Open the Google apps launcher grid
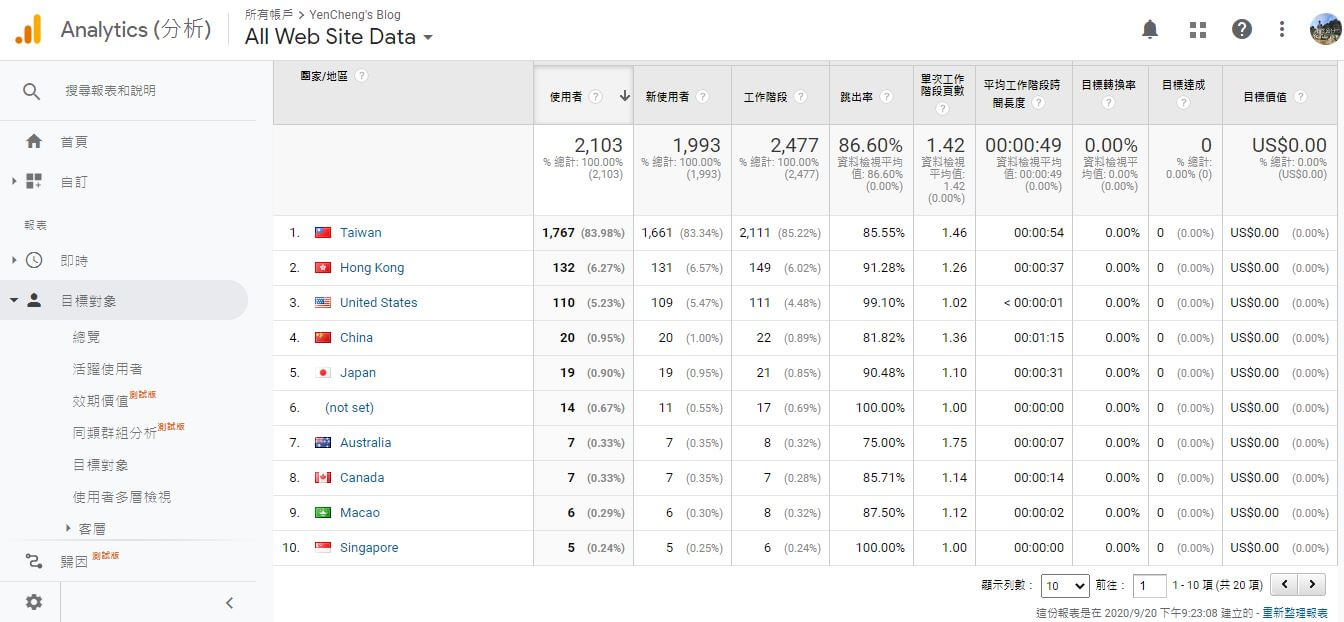Screen dimensions: 1344x622 [x=1197, y=29]
